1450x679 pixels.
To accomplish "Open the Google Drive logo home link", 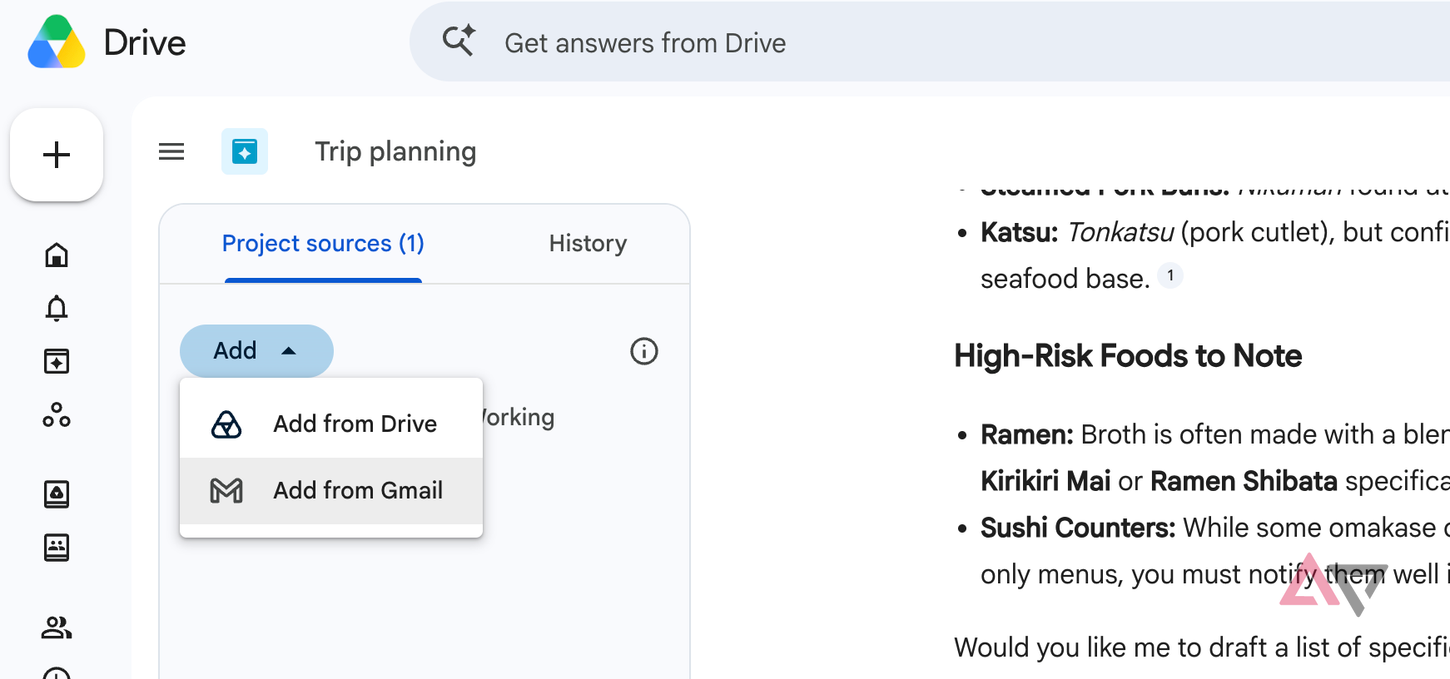I will [x=57, y=42].
